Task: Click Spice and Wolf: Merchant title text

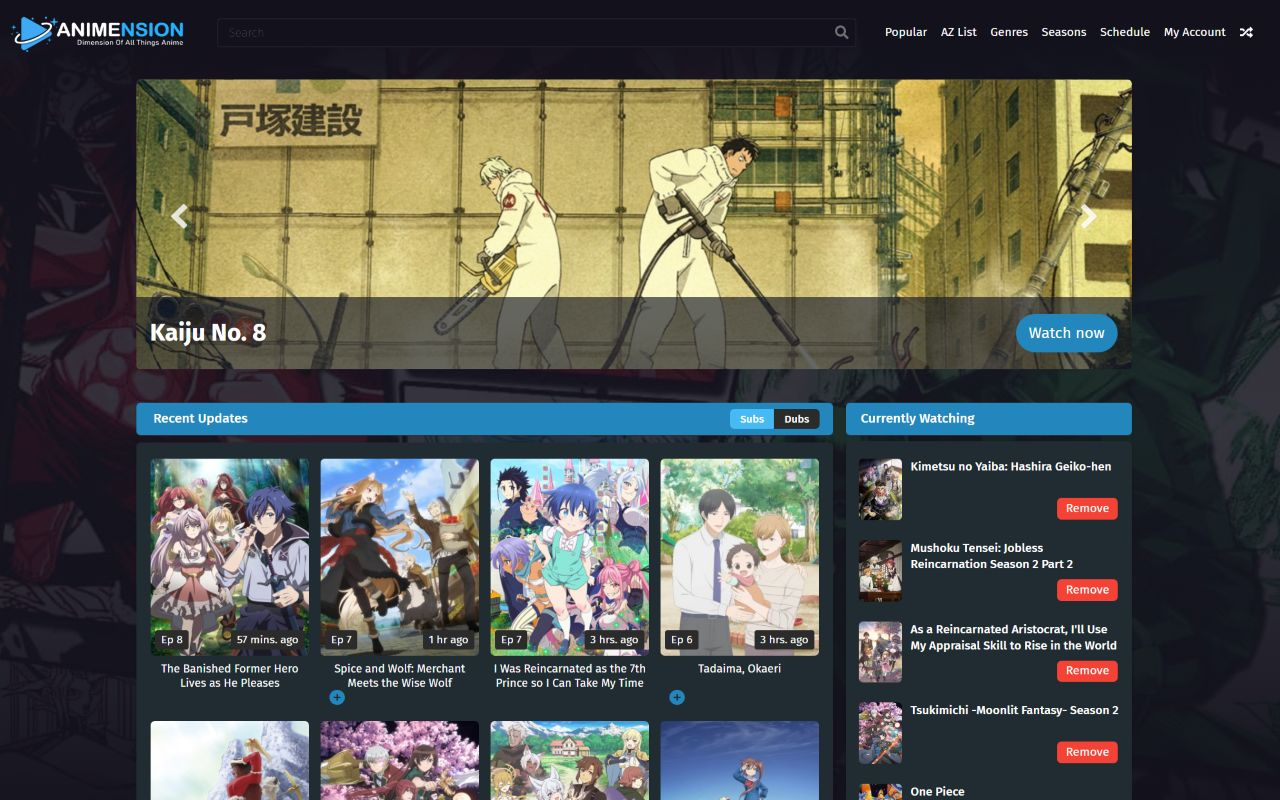Action: pyautogui.click(x=400, y=676)
